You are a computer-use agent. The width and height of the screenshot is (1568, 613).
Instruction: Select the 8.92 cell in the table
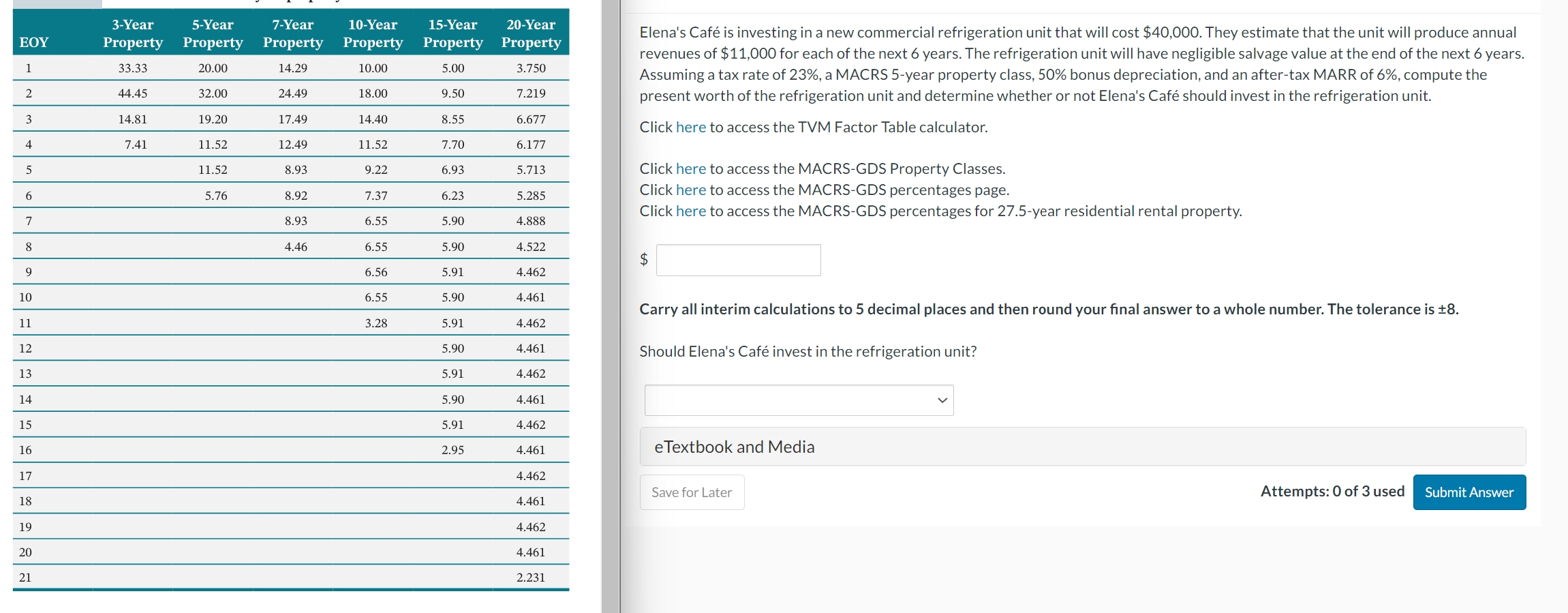296,196
